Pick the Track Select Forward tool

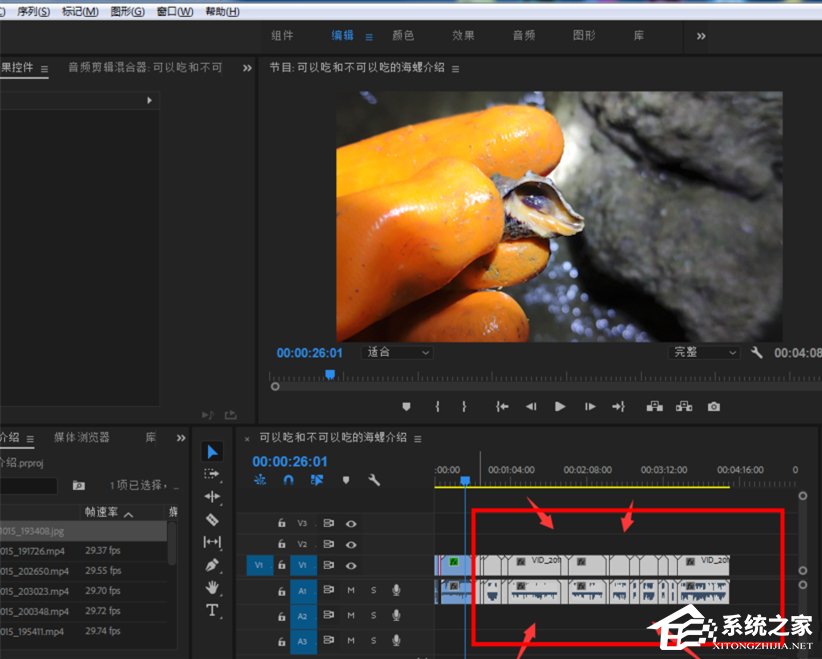[212, 474]
